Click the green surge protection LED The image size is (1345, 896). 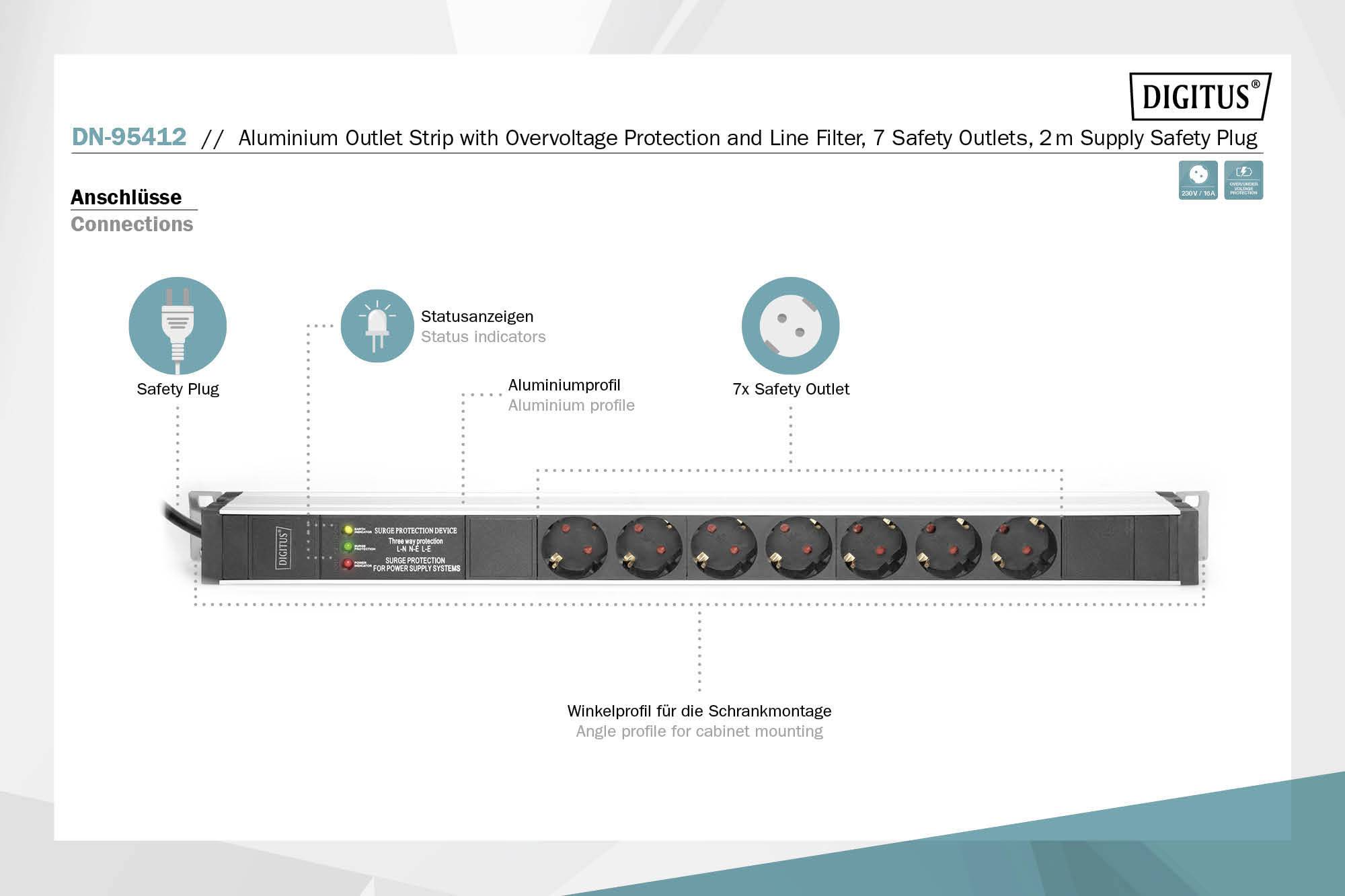348,547
